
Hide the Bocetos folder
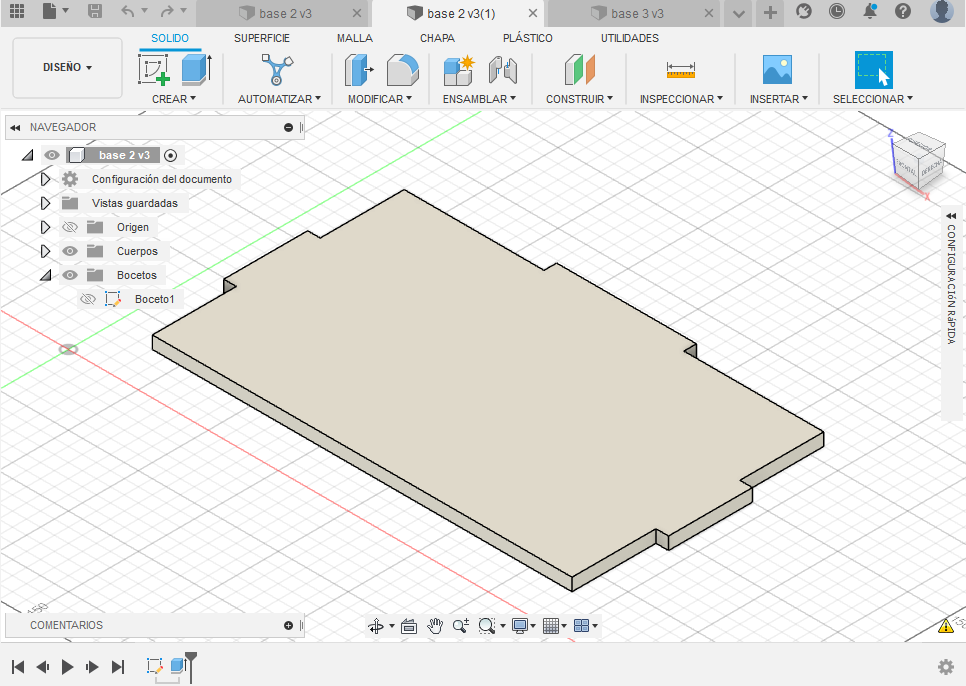[x=70, y=275]
